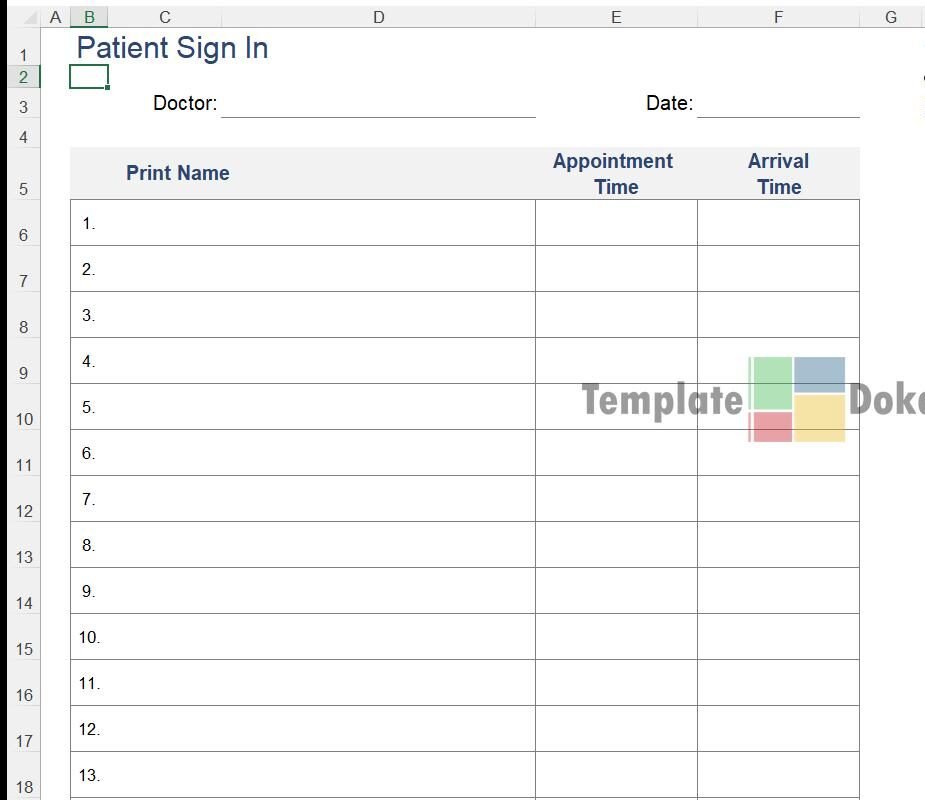Select row 5 header

(24, 189)
